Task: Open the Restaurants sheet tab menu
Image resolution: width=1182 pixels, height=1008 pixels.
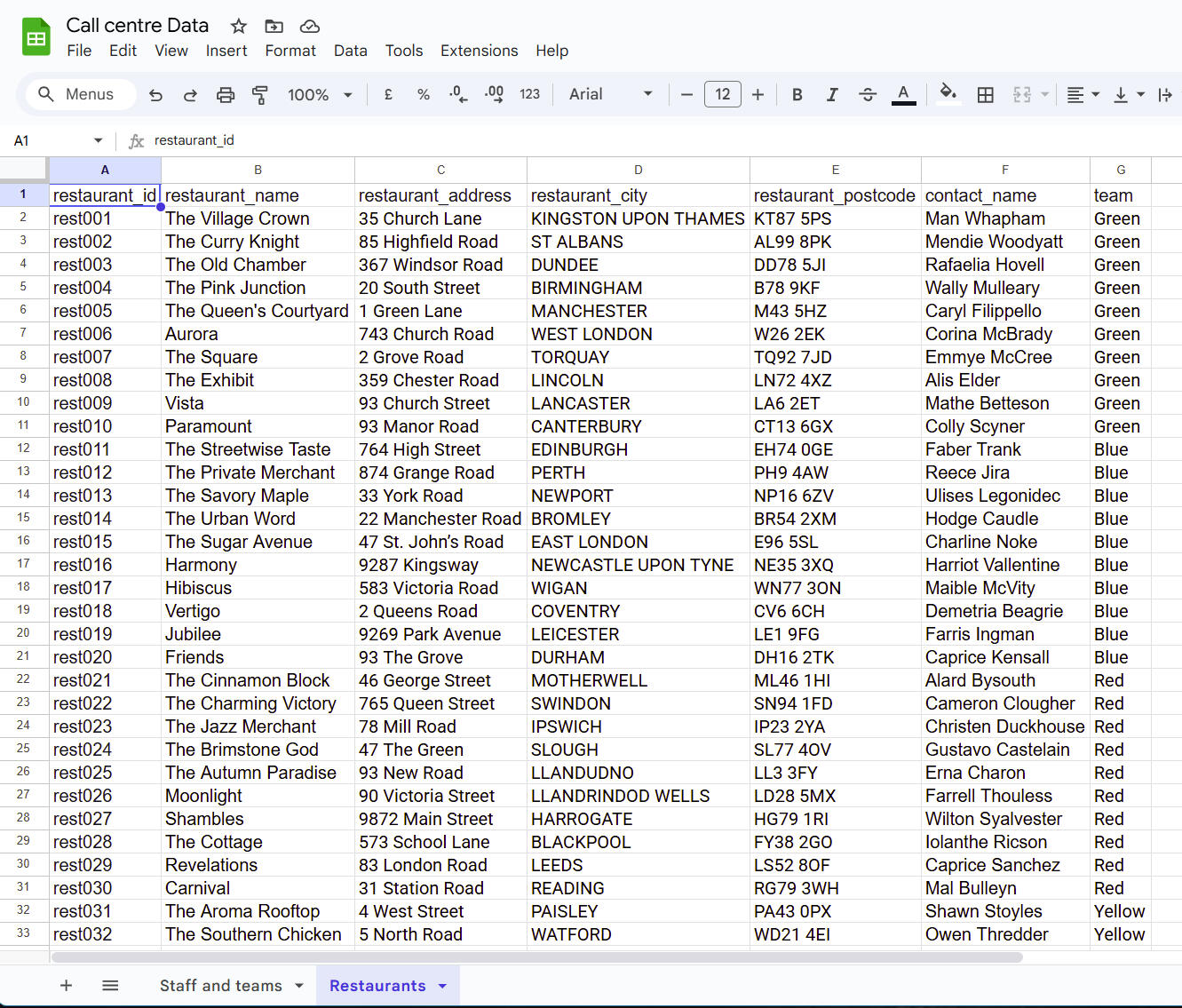Action: 442,986
